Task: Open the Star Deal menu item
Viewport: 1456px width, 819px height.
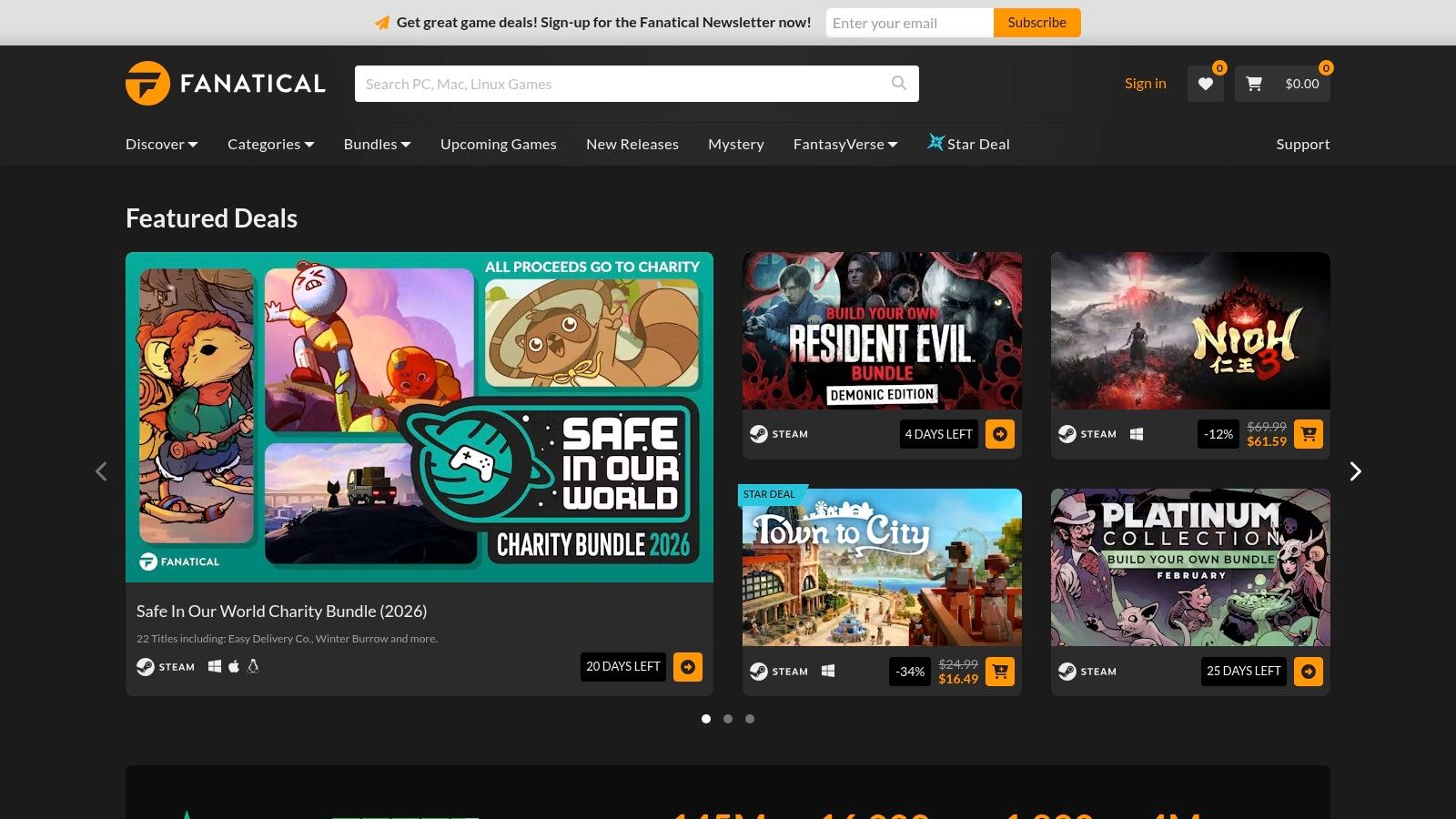Action: (968, 144)
